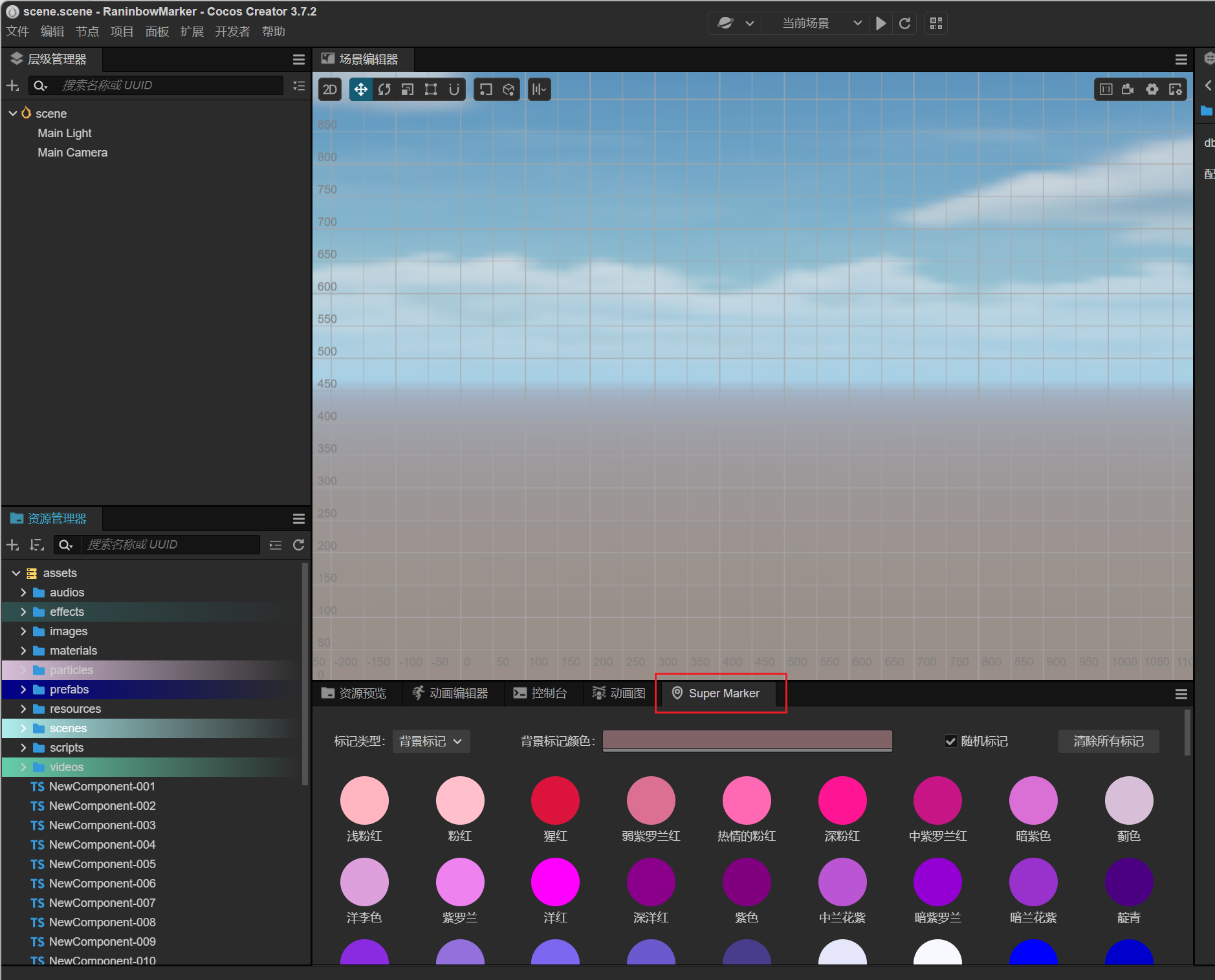Open the preview platform dropdown
This screenshot has width=1215, height=980.
click(736, 23)
